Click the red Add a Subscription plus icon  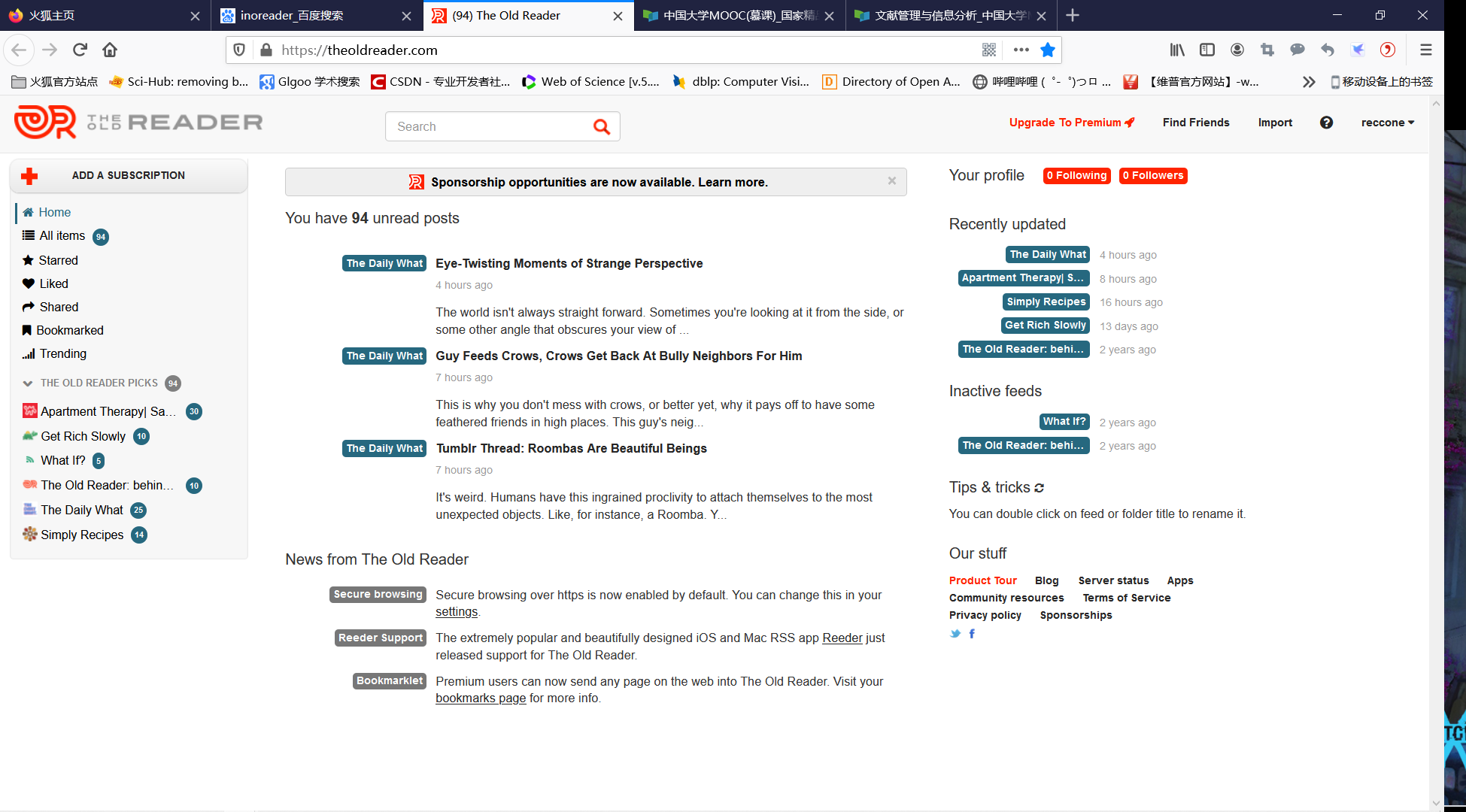click(x=29, y=175)
